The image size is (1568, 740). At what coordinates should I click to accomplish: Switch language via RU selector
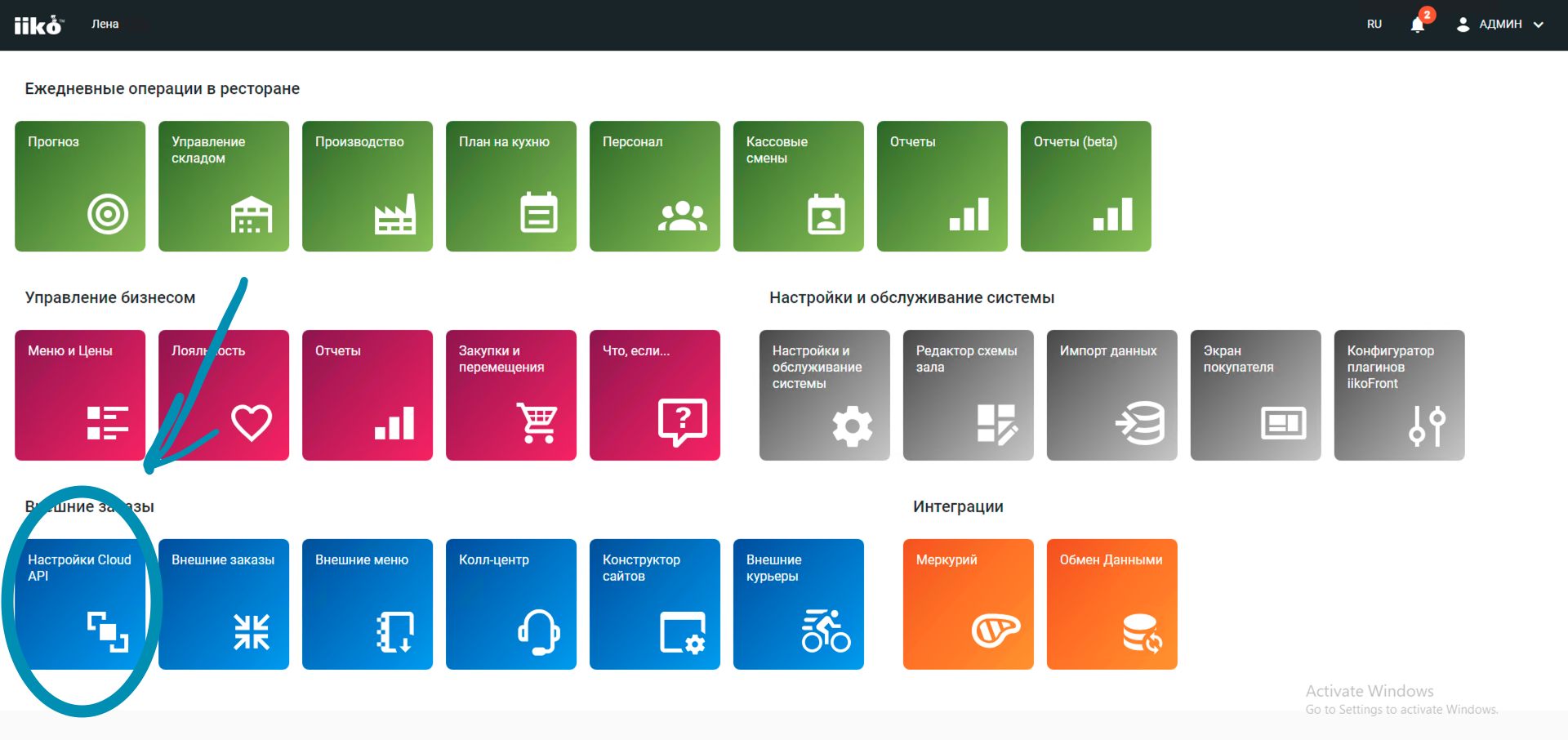pyautogui.click(x=1374, y=25)
